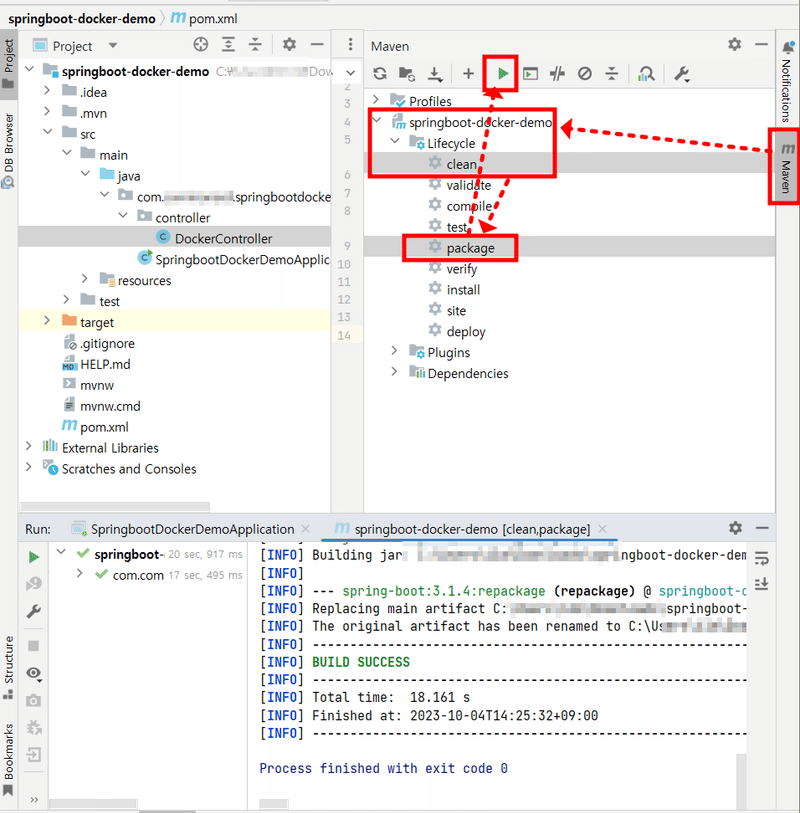Select opened file locate icon in Project panel

coord(201,45)
